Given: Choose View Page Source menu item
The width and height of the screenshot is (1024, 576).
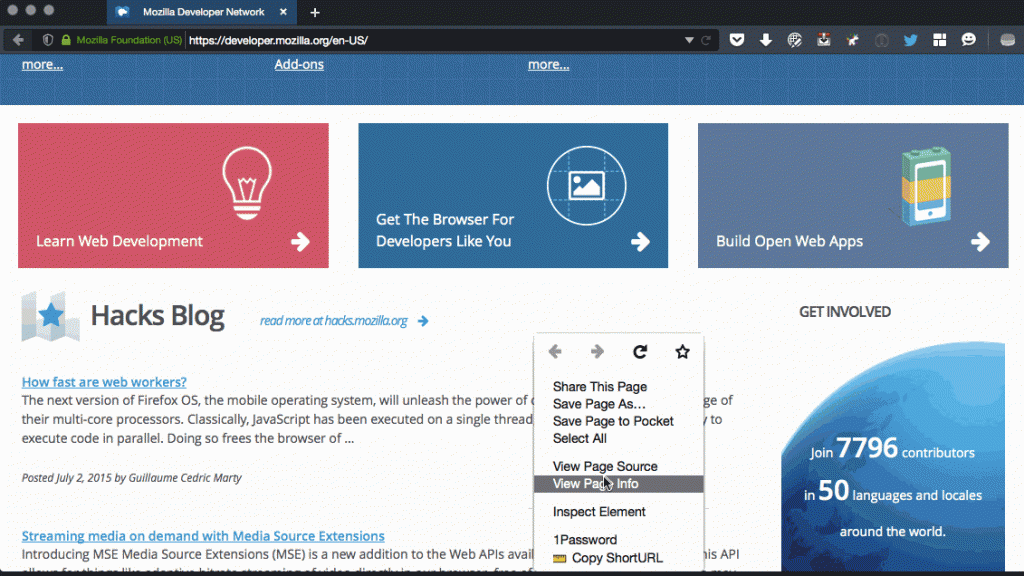Looking at the screenshot, I should click(618, 466).
